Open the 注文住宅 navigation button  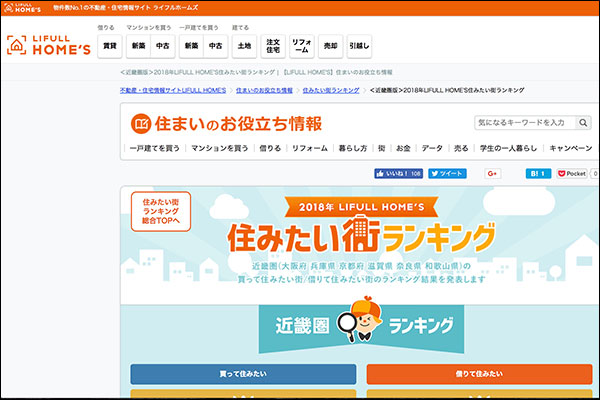pyautogui.click(x=272, y=45)
